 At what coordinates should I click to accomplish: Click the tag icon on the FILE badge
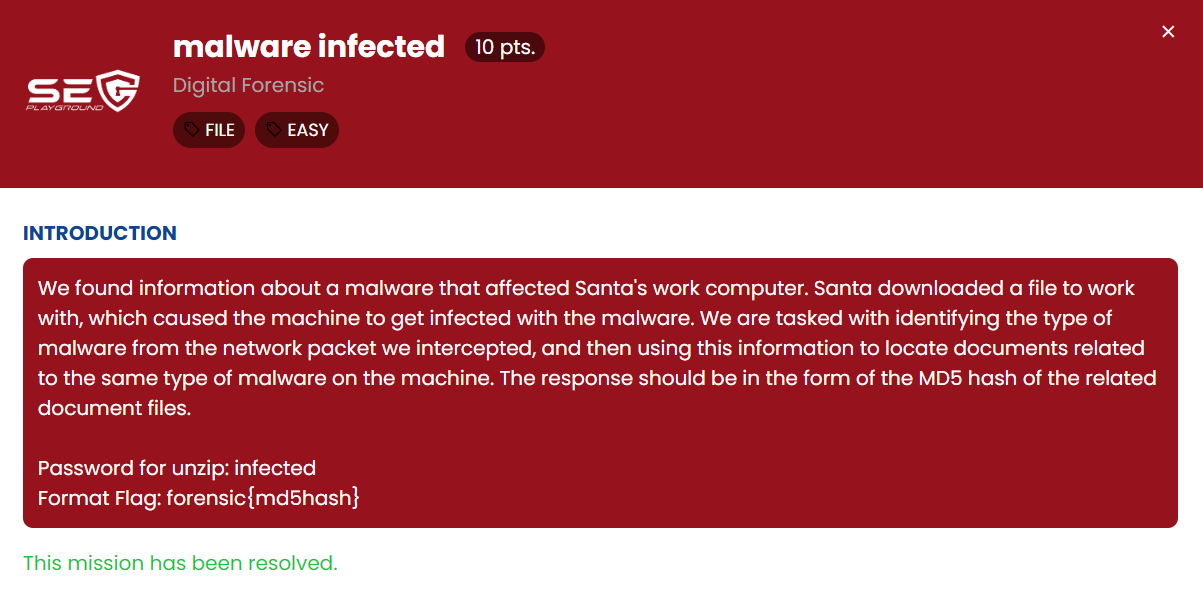[191, 130]
